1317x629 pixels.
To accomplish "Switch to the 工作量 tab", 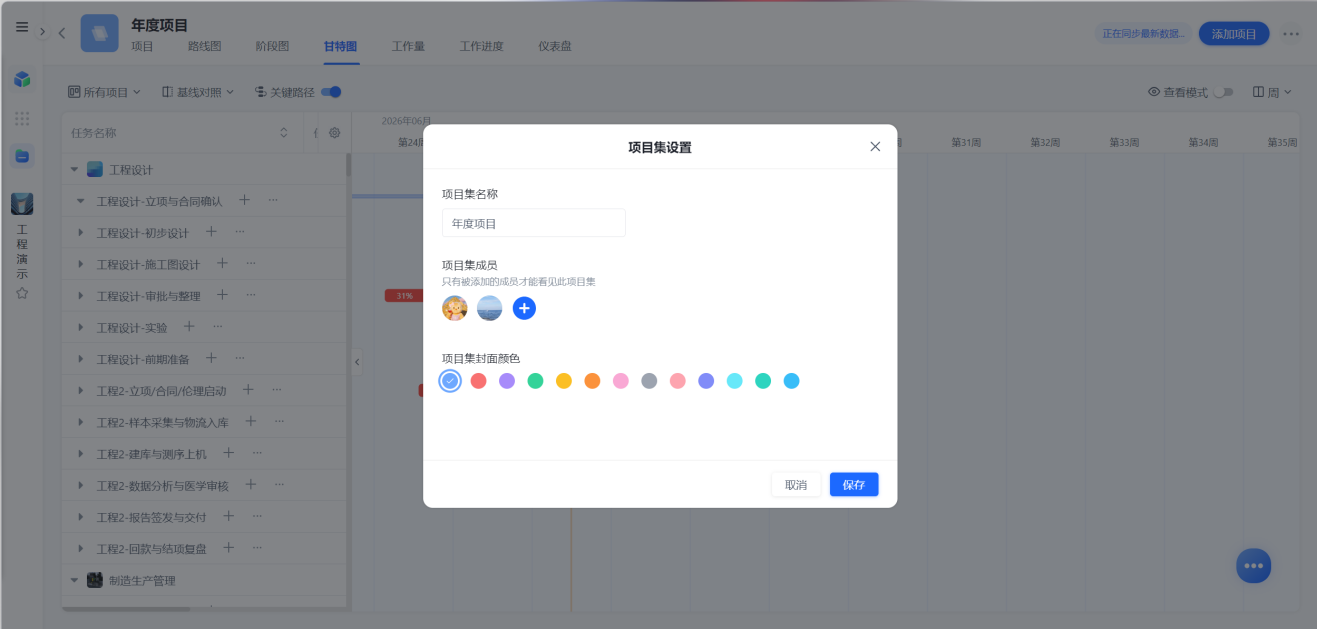I will click(408, 46).
